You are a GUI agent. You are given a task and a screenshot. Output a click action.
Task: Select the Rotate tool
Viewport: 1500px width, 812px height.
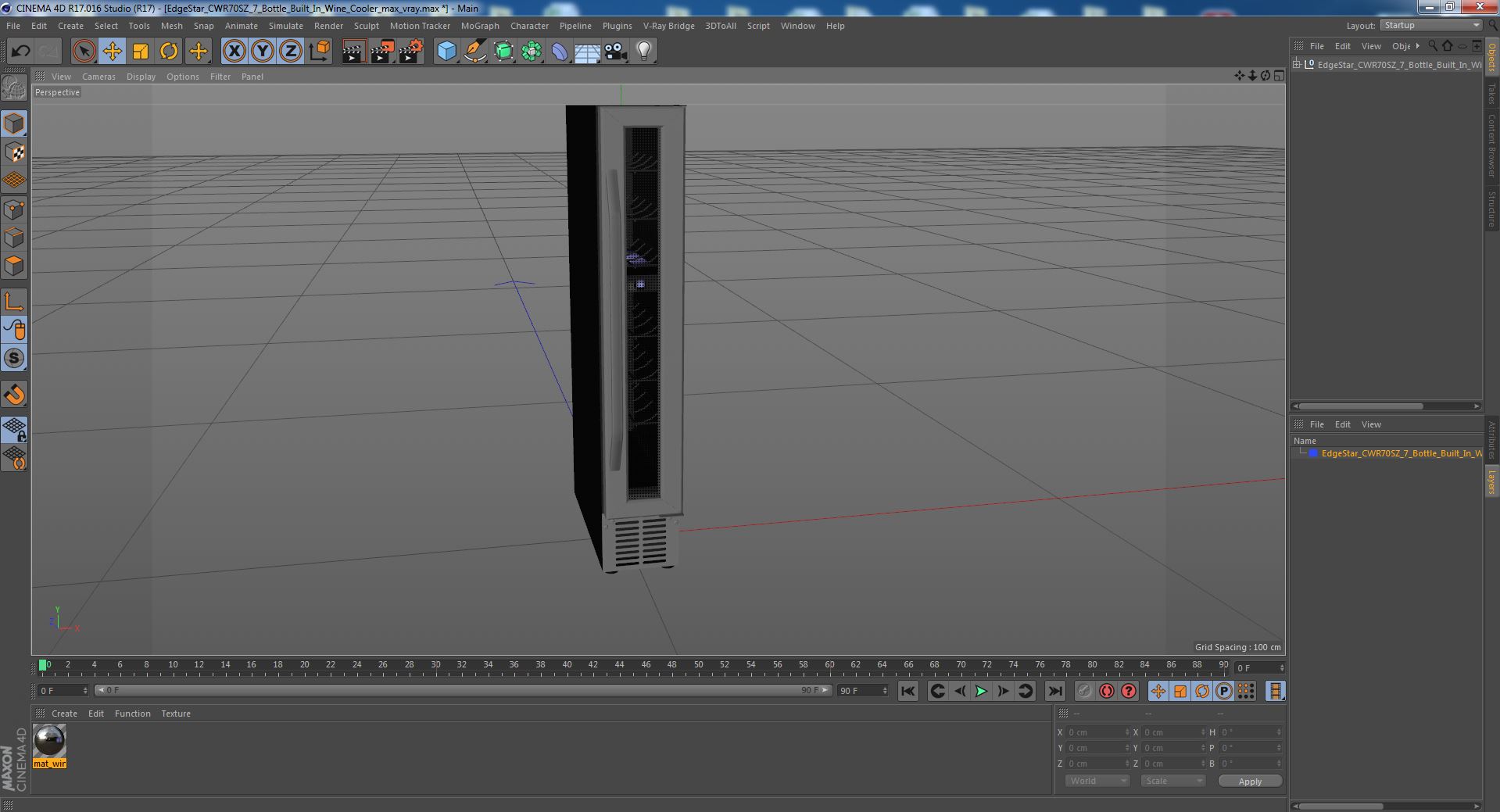tap(169, 52)
